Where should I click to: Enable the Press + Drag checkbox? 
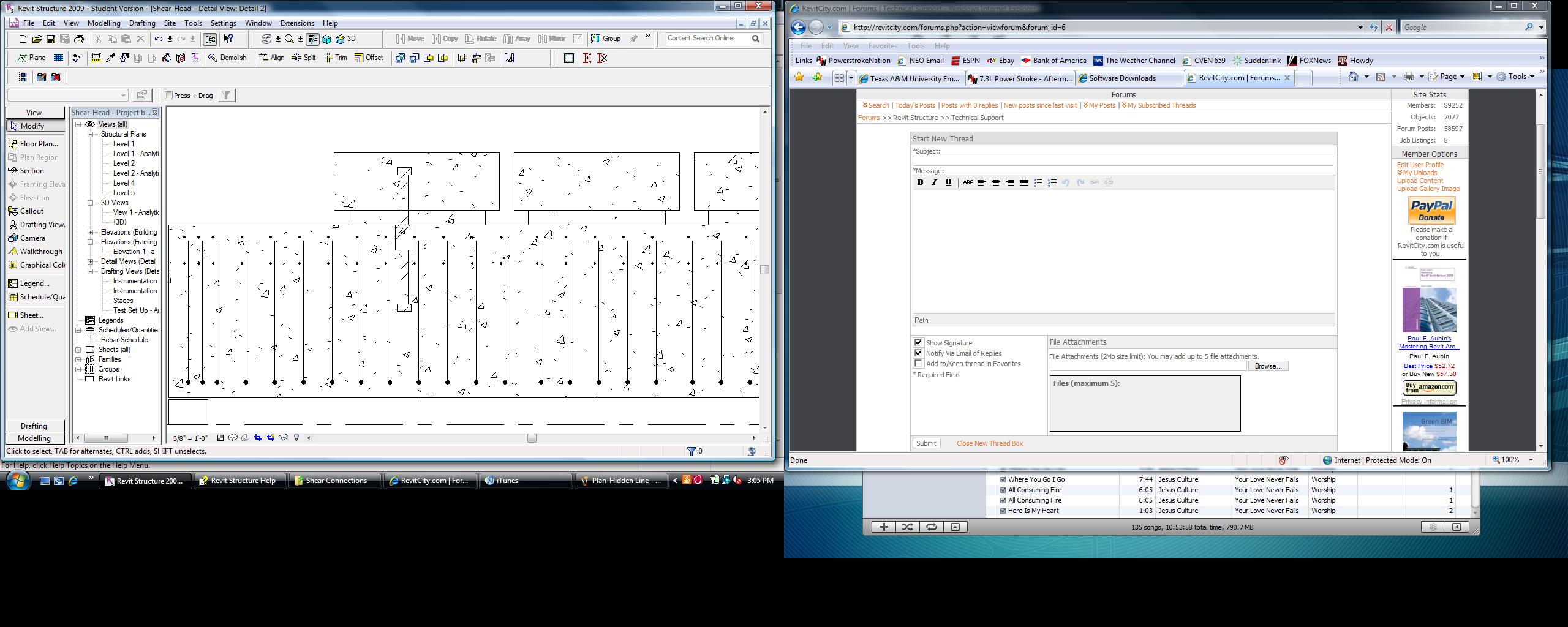(169, 96)
